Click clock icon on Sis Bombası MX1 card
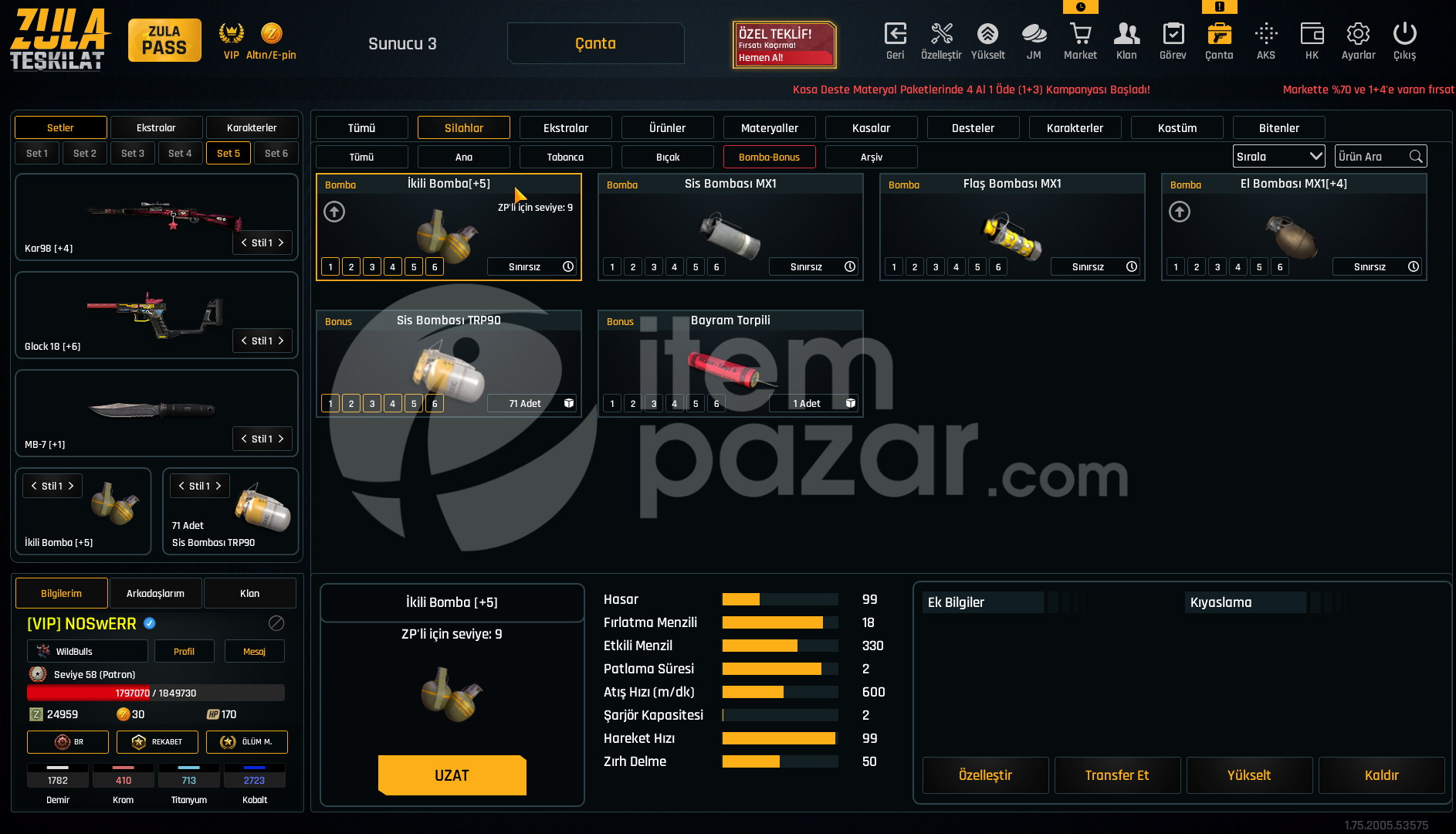This screenshot has width=1456, height=834. (x=850, y=266)
